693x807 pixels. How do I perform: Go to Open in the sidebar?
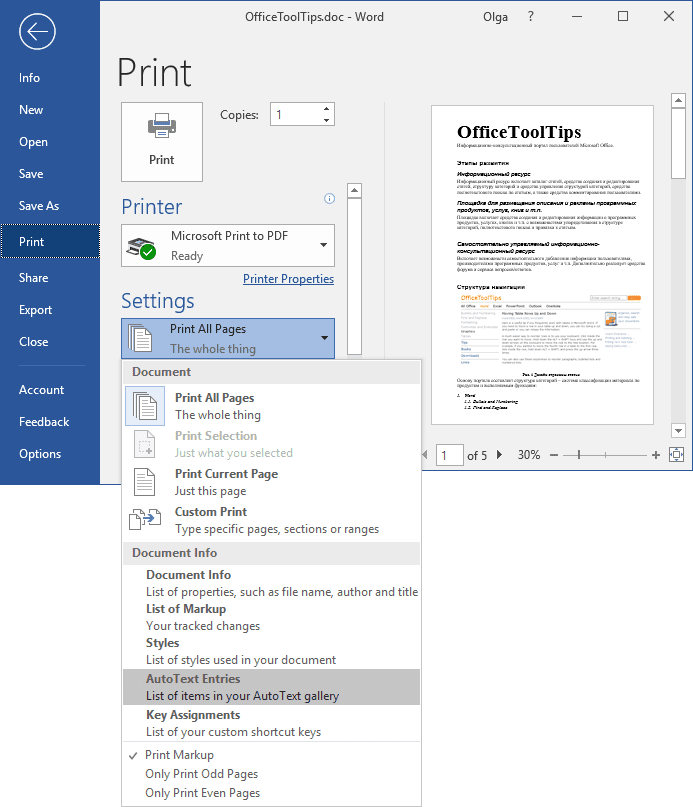(x=50, y=142)
